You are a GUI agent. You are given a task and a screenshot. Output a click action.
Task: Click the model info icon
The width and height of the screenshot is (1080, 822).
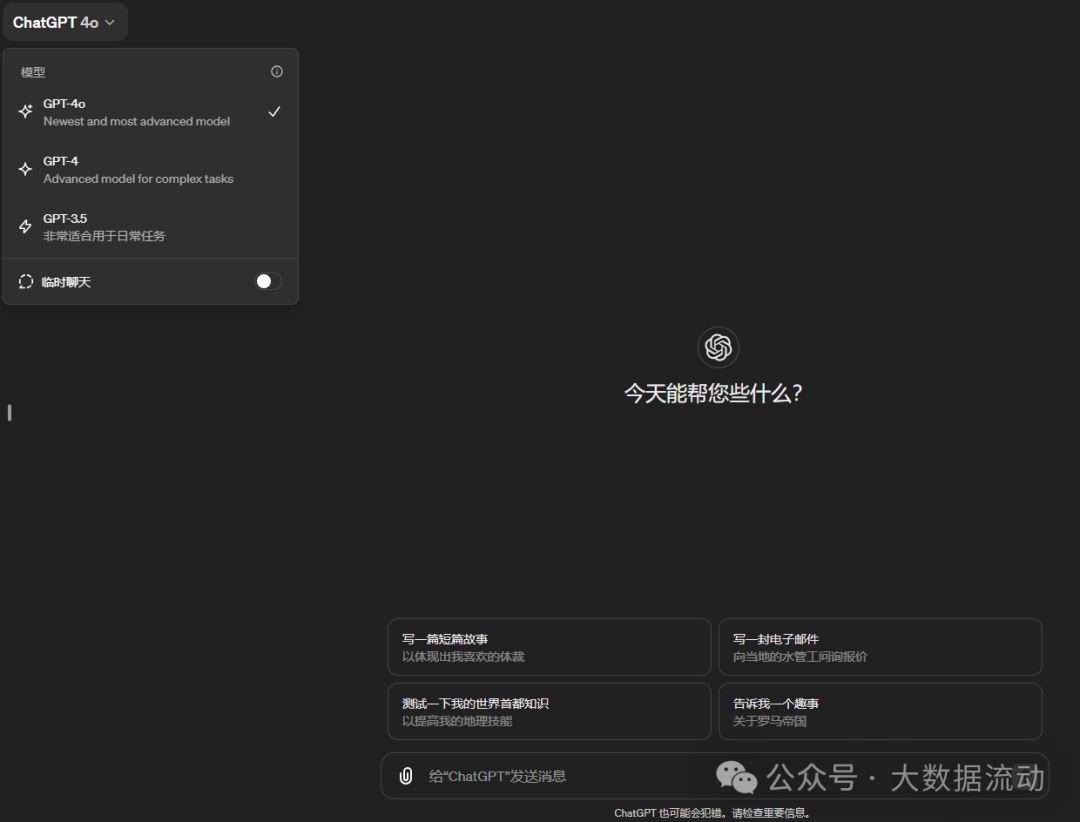tap(277, 72)
